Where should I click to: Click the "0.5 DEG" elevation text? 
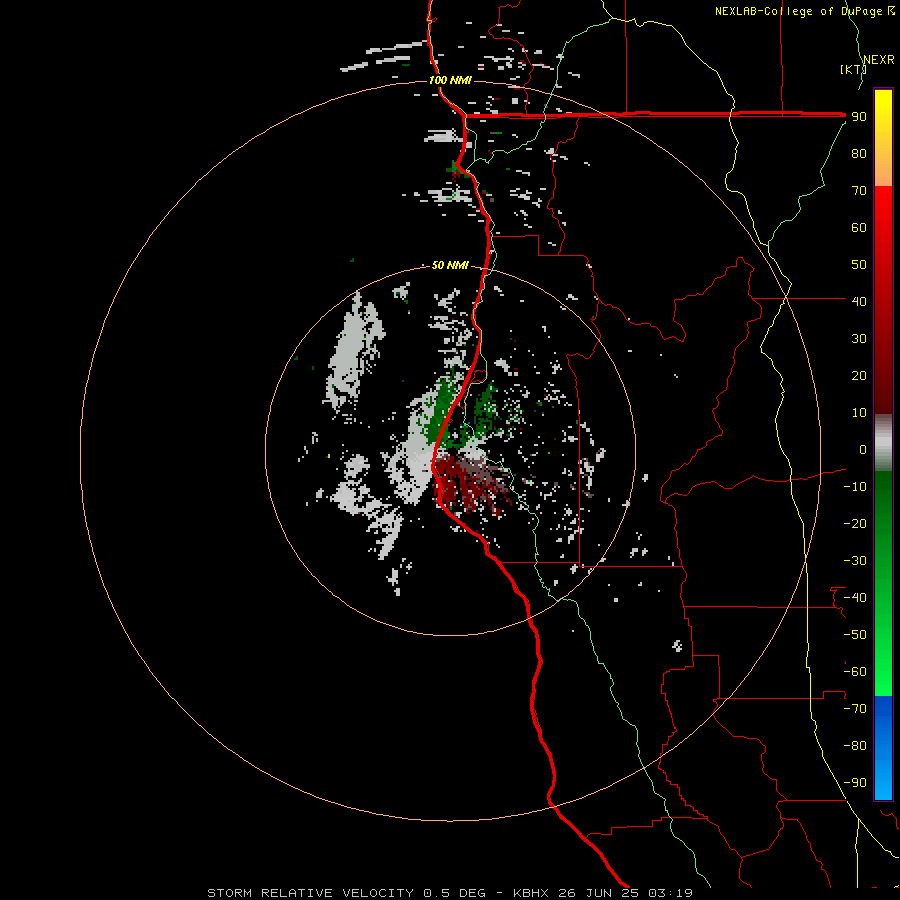(x=455, y=893)
